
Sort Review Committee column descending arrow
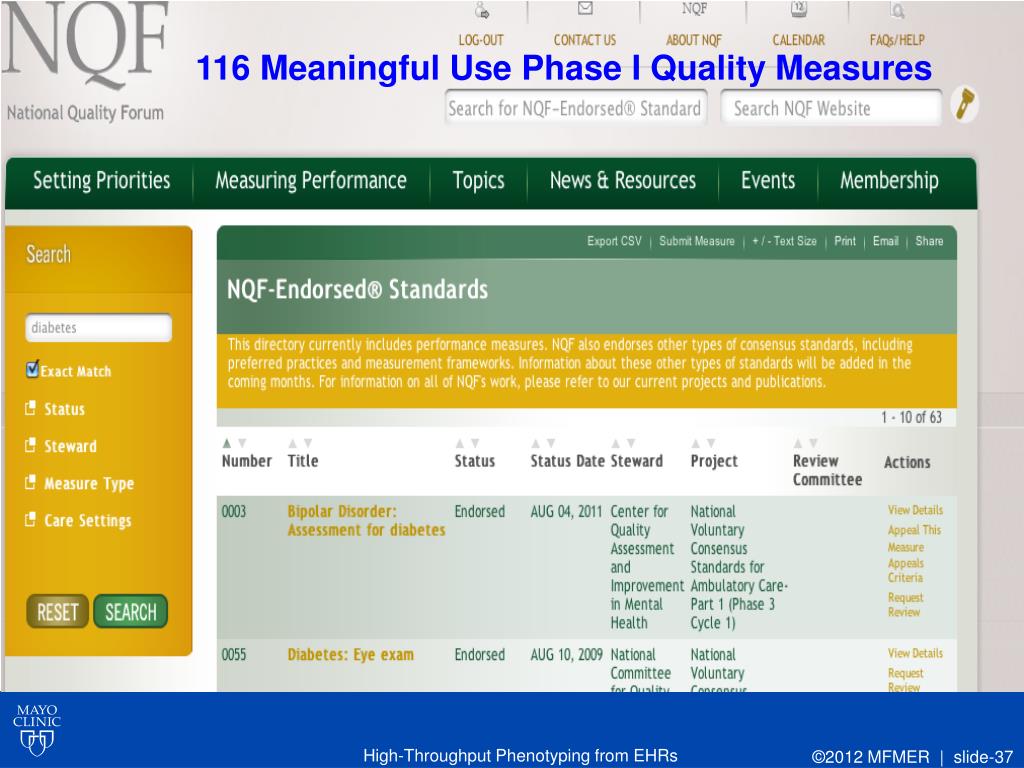click(x=813, y=443)
